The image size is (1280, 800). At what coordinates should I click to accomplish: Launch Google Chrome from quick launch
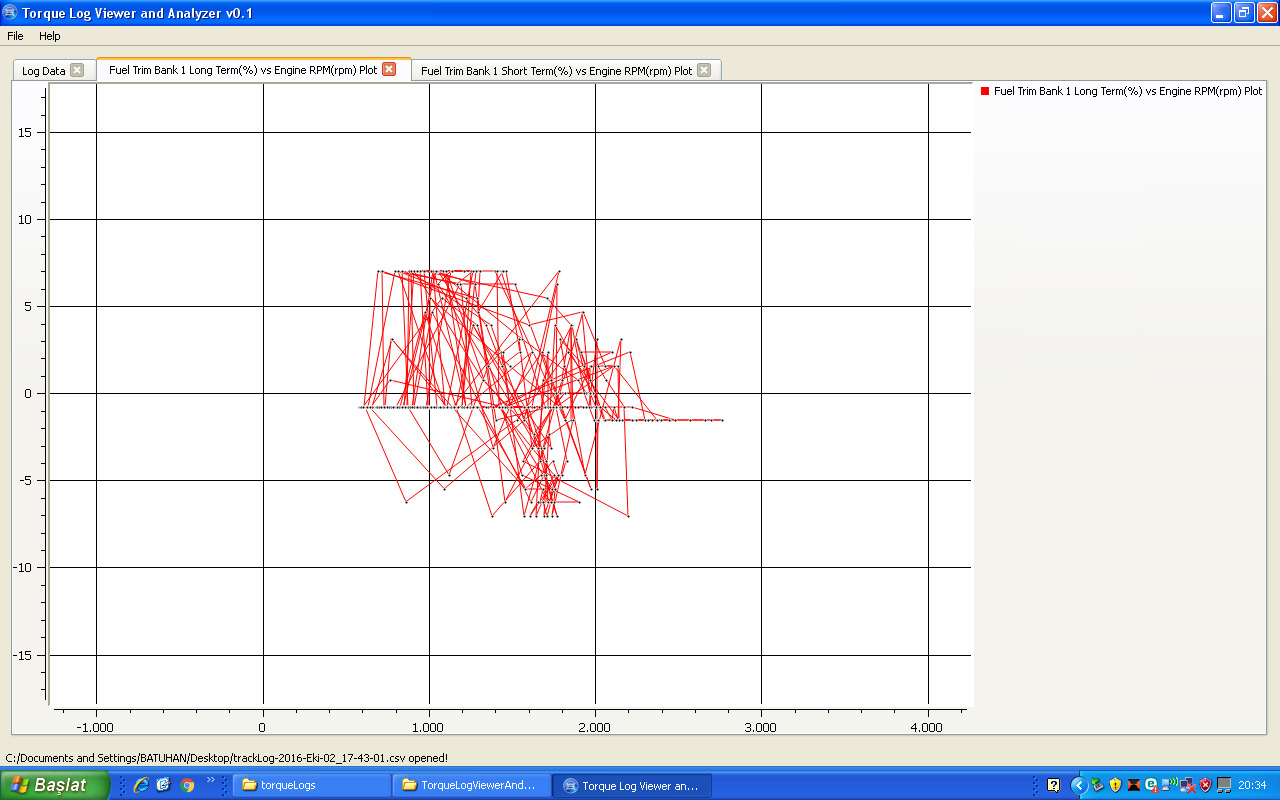187,785
